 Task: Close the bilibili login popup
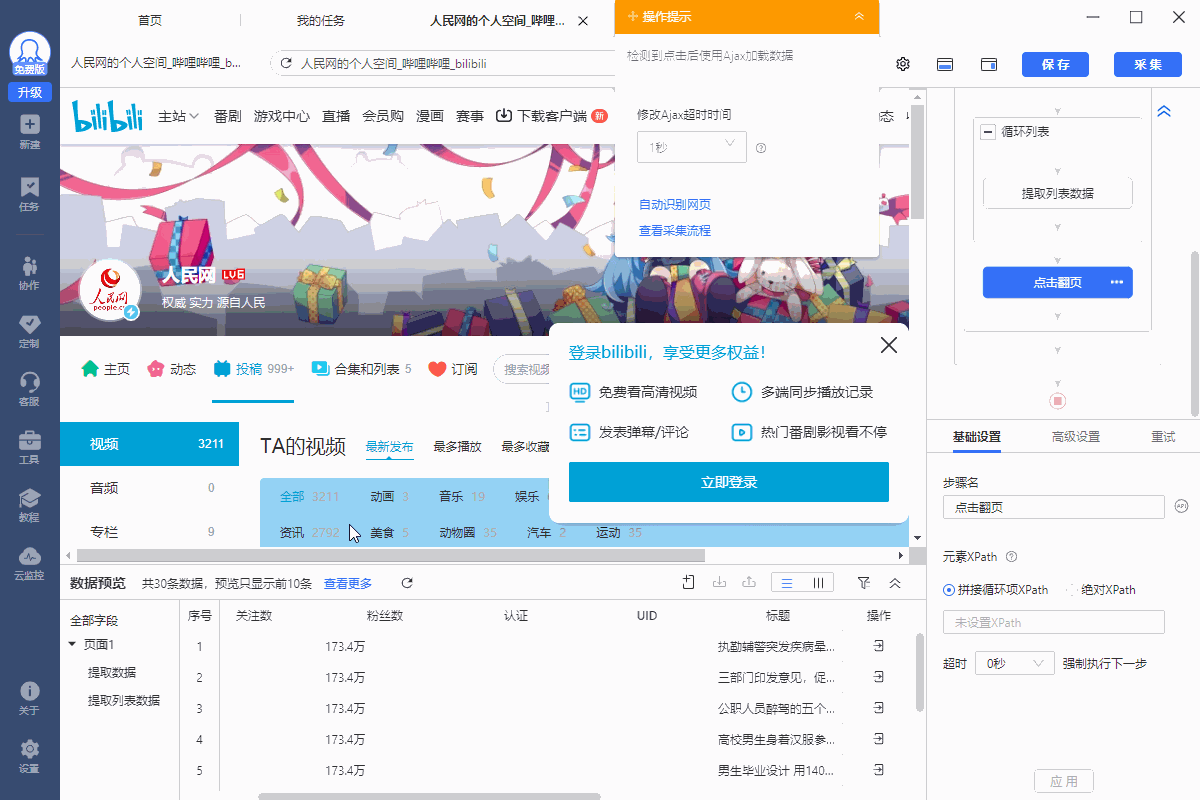(888, 346)
